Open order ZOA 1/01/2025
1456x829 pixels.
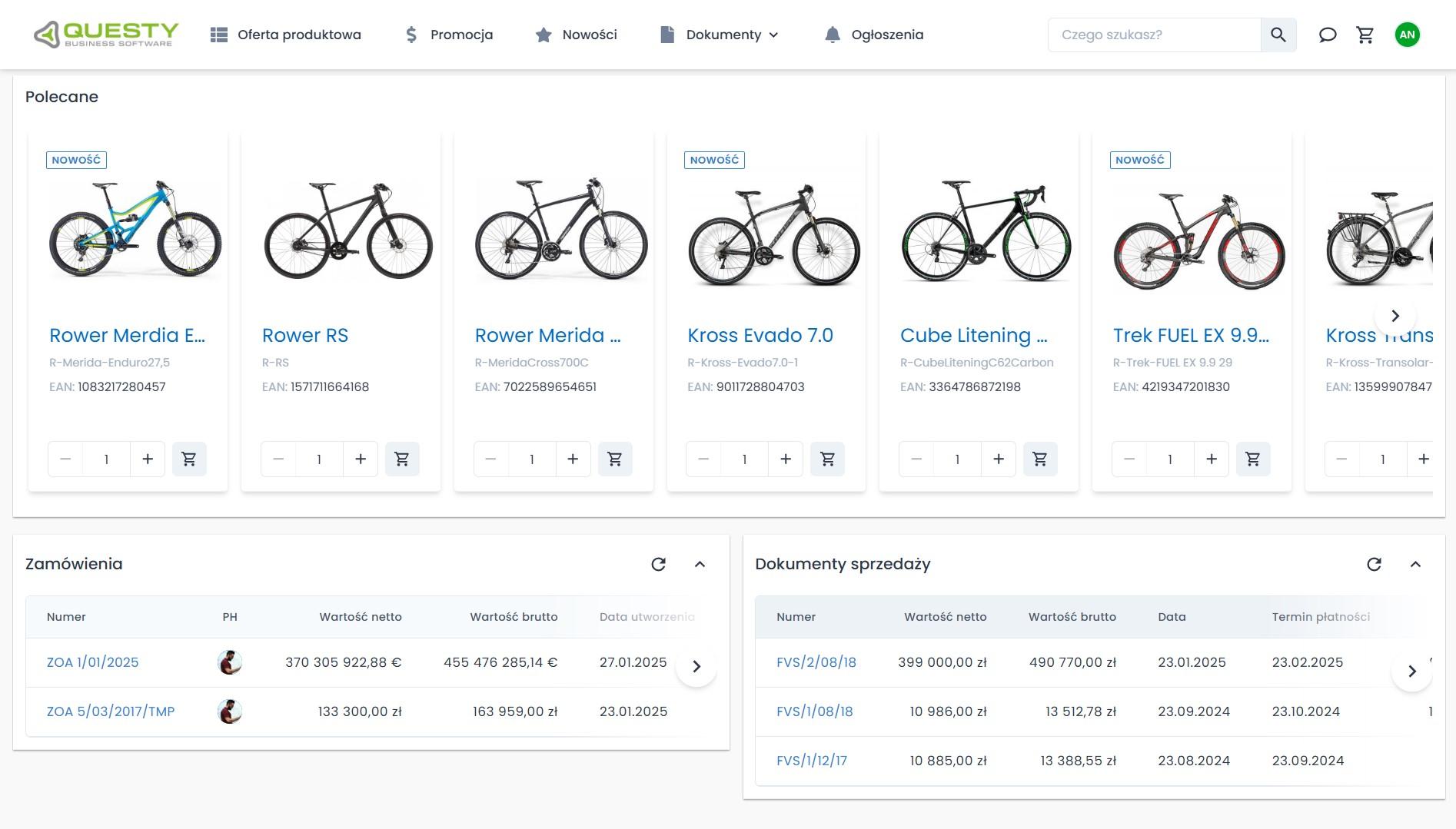[93, 662]
